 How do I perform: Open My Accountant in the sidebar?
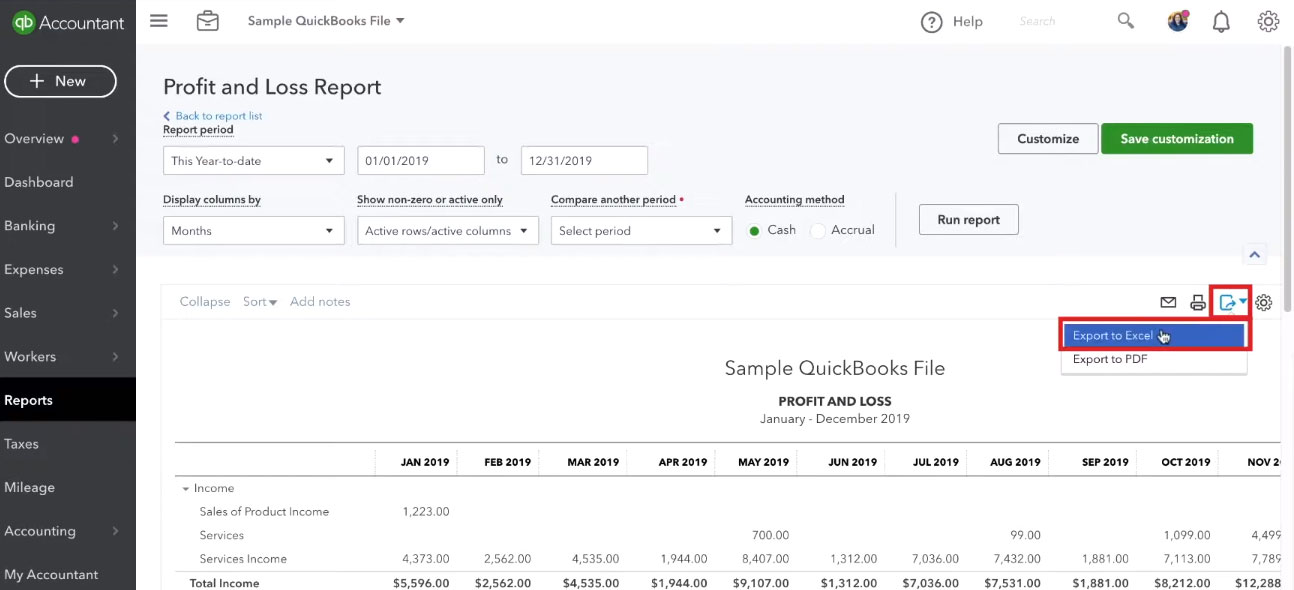point(67,575)
